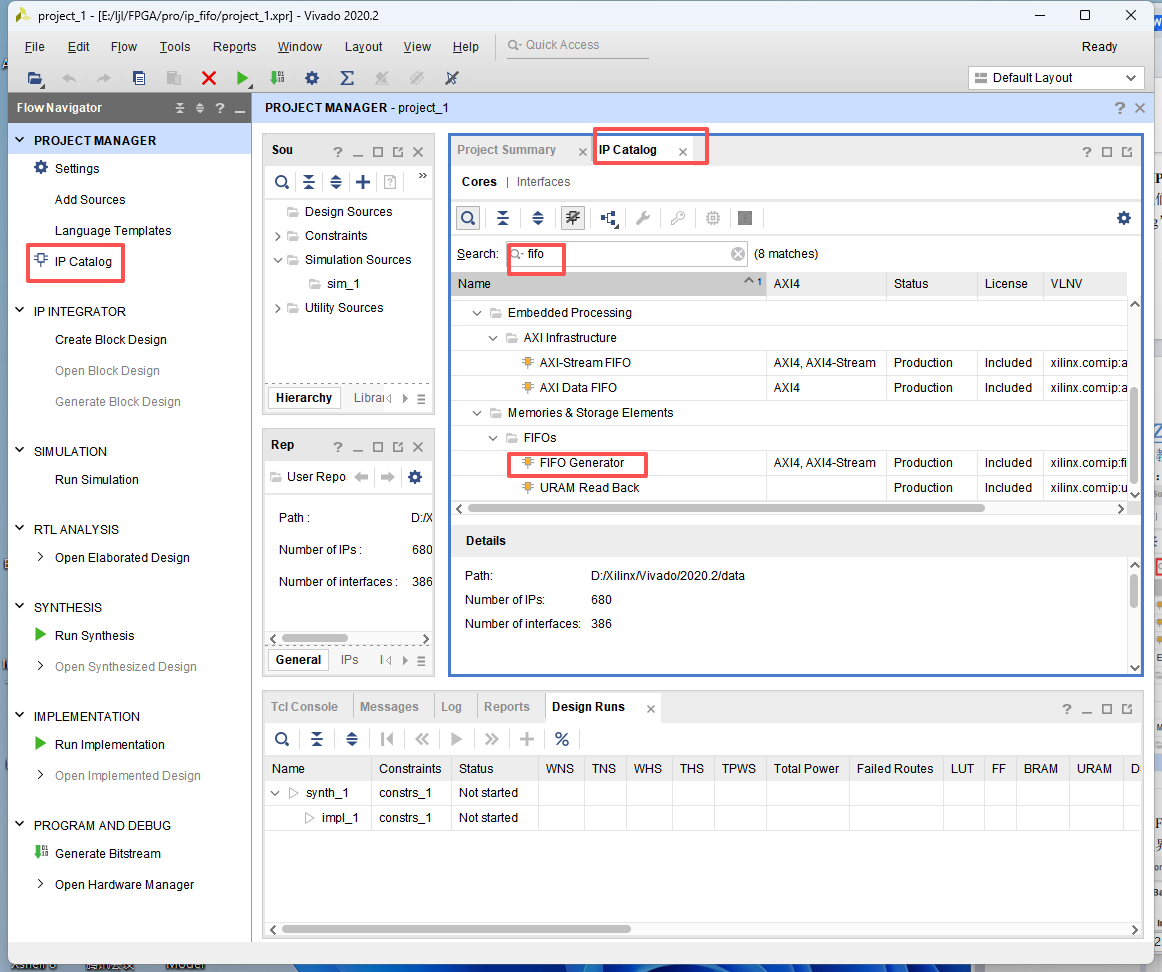Open Settings gear in main toolbar

point(312,78)
